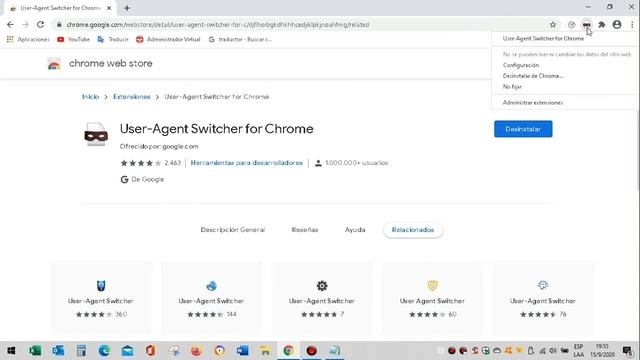This screenshot has width=640, height=360.
Task: Choose Desinstalar de Chrome in the menu
Action: 533,76
